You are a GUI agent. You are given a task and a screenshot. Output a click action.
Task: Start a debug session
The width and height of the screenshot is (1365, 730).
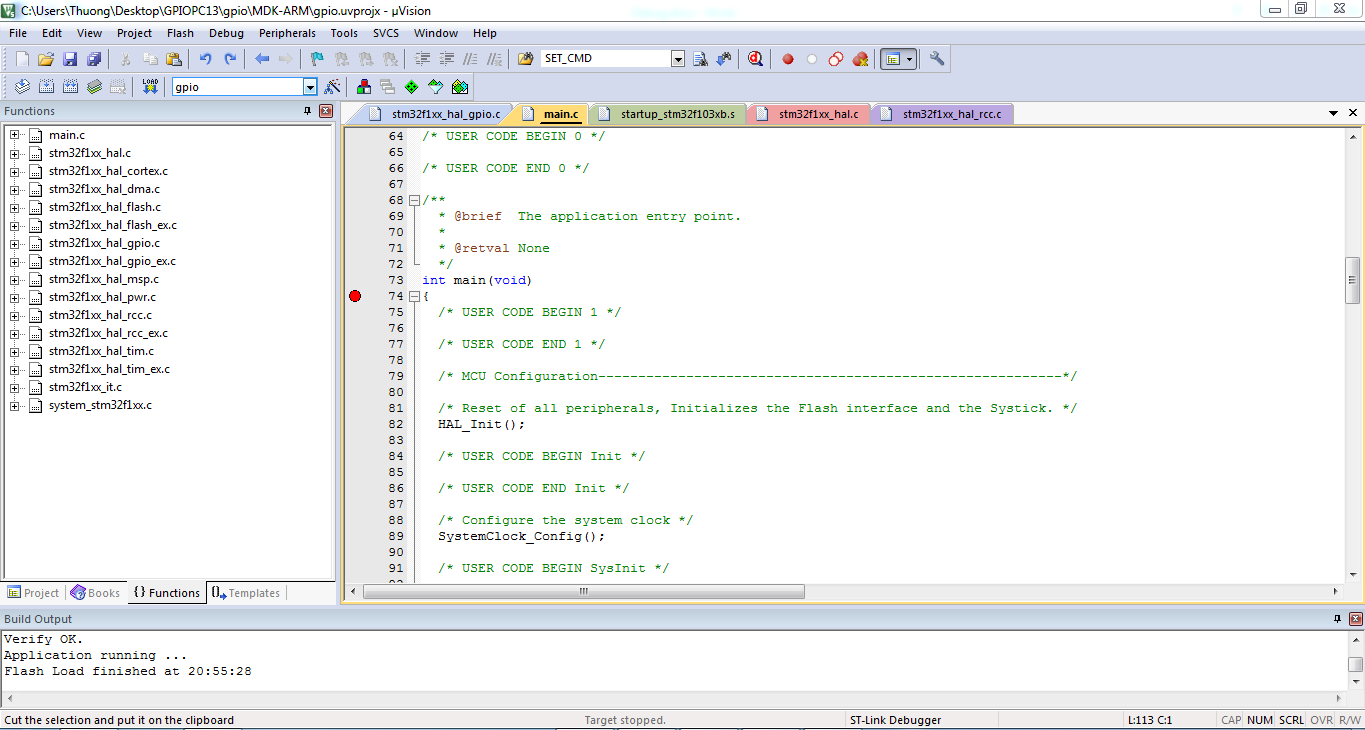tap(756, 58)
